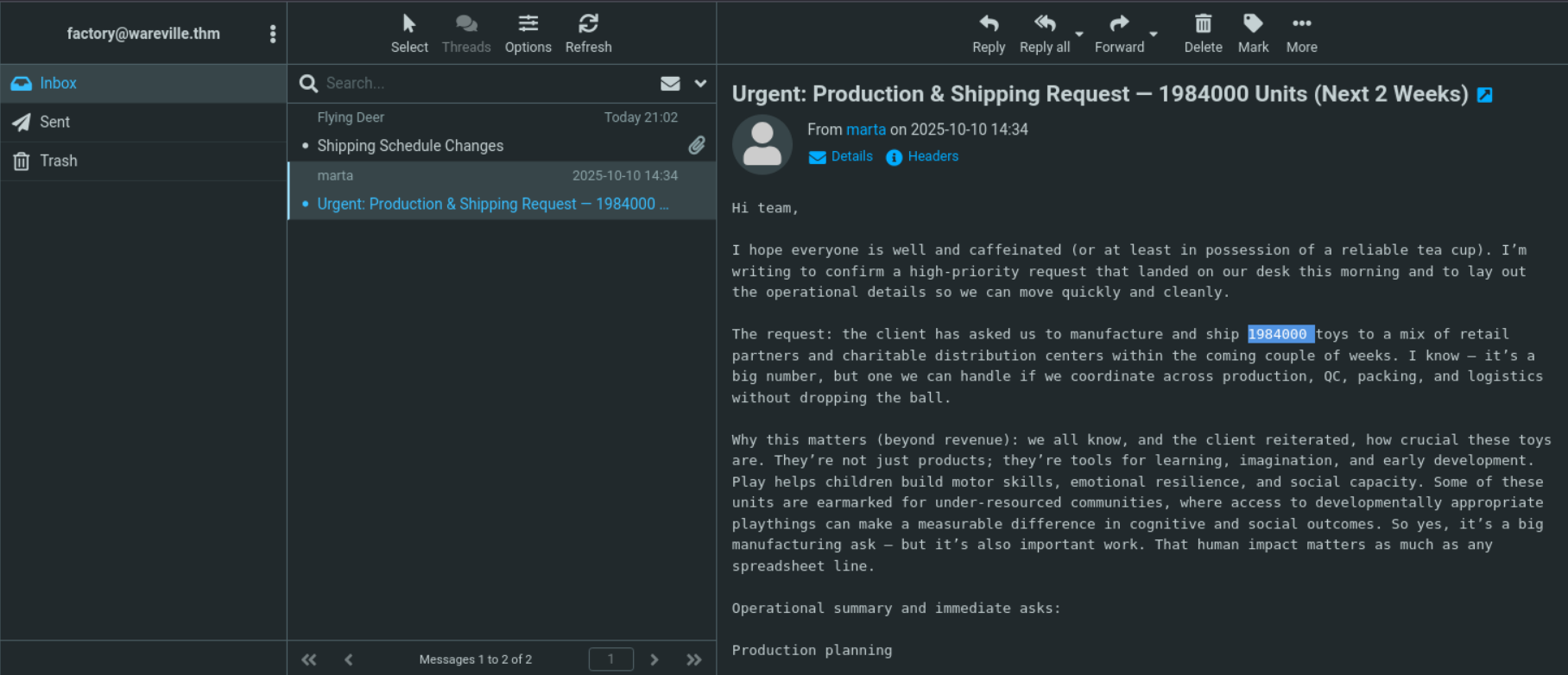
Task: Open the Shipping Schedule Changes email
Action: coord(410,146)
